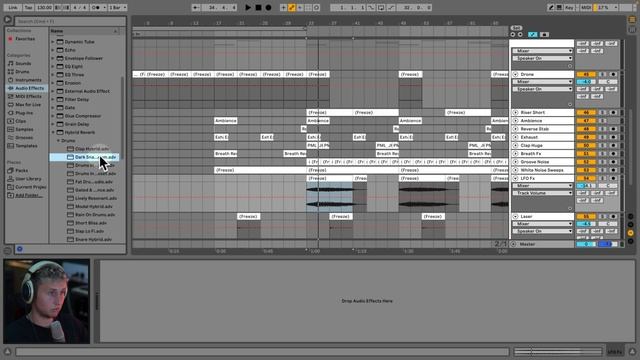Collapse the Hybrid Reverb folder
The image size is (640, 360).
pyautogui.click(x=53, y=132)
